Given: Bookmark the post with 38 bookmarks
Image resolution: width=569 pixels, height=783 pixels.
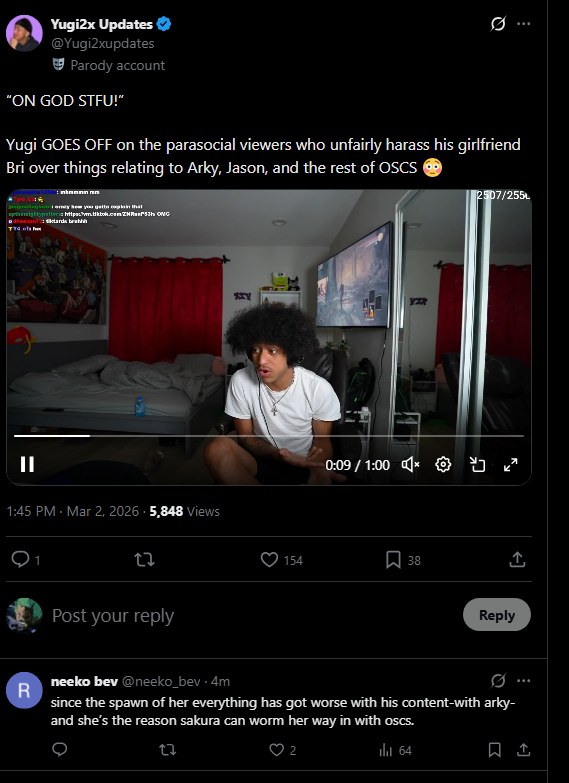Looking at the screenshot, I should point(403,560).
